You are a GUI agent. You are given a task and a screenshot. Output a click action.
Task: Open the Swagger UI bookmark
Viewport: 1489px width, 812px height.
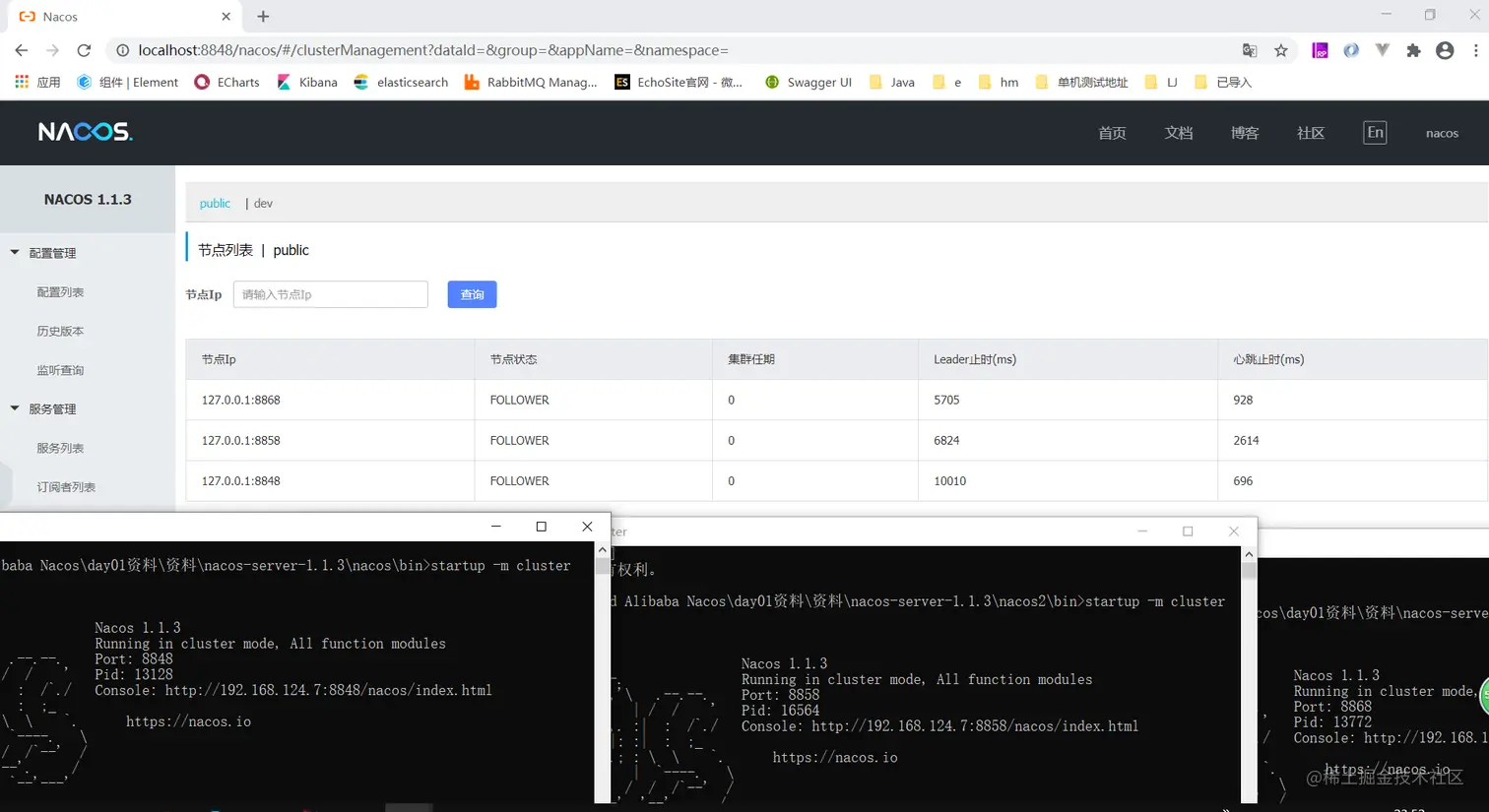tap(809, 83)
